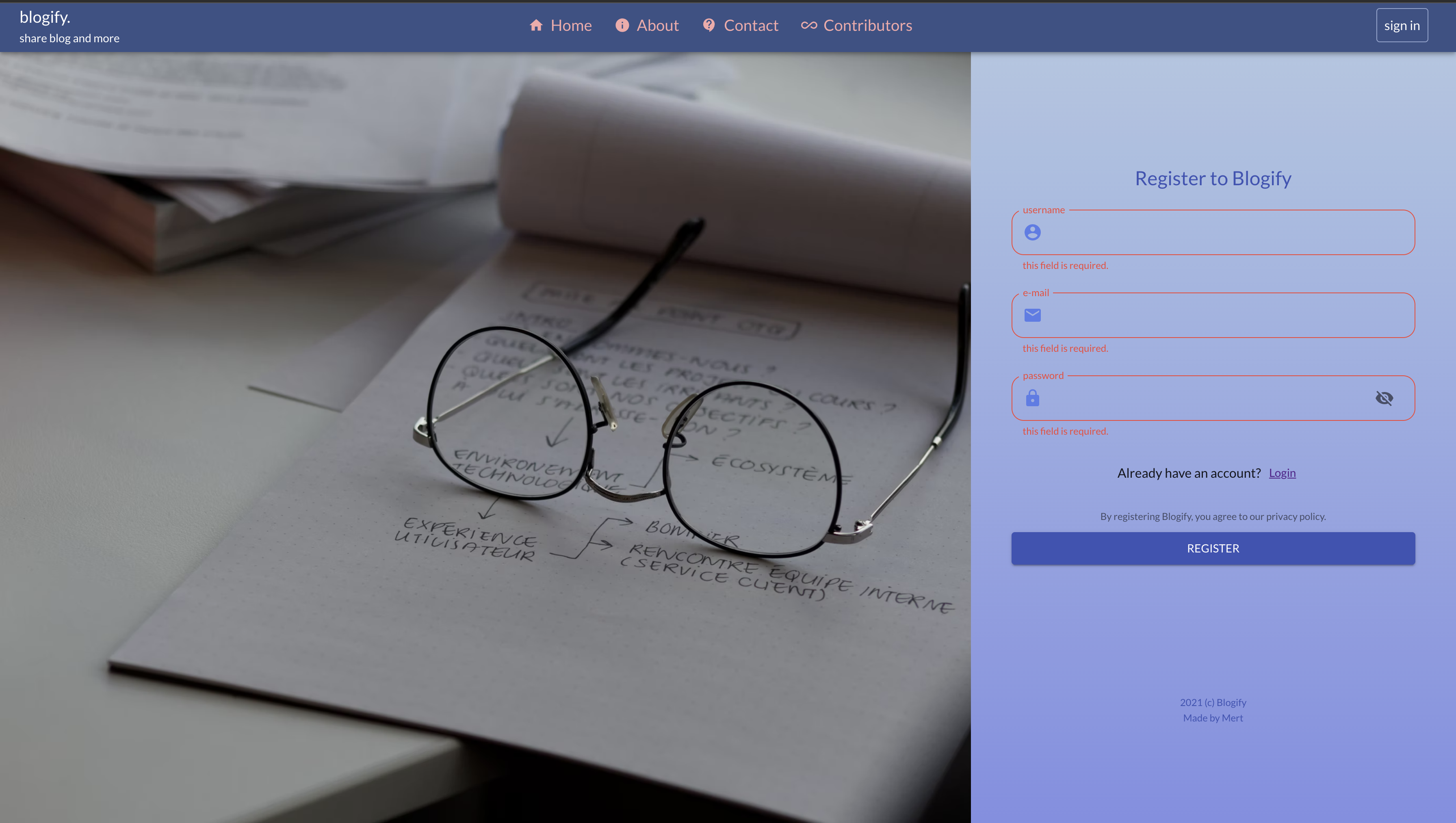Click the e-mail input field

(x=1213, y=315)
